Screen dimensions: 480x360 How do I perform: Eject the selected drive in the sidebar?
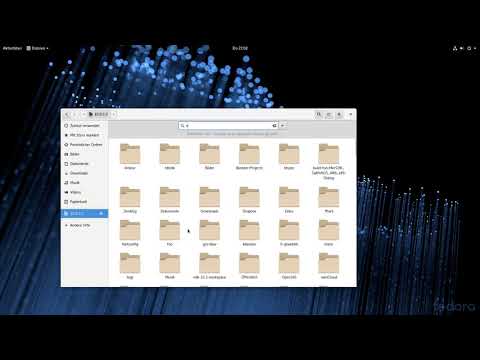click(x=101, y=213)
